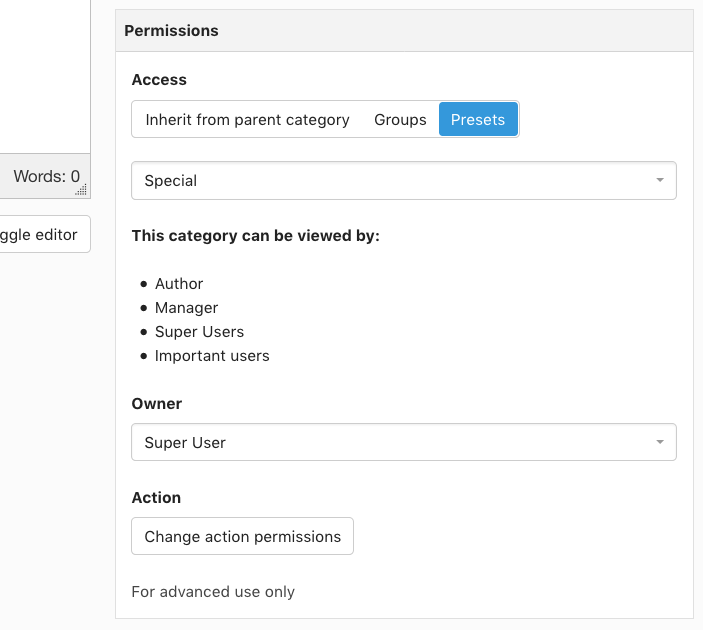Click the Manager list entry
Screen dimensions: 703x630
pos(186,308)
